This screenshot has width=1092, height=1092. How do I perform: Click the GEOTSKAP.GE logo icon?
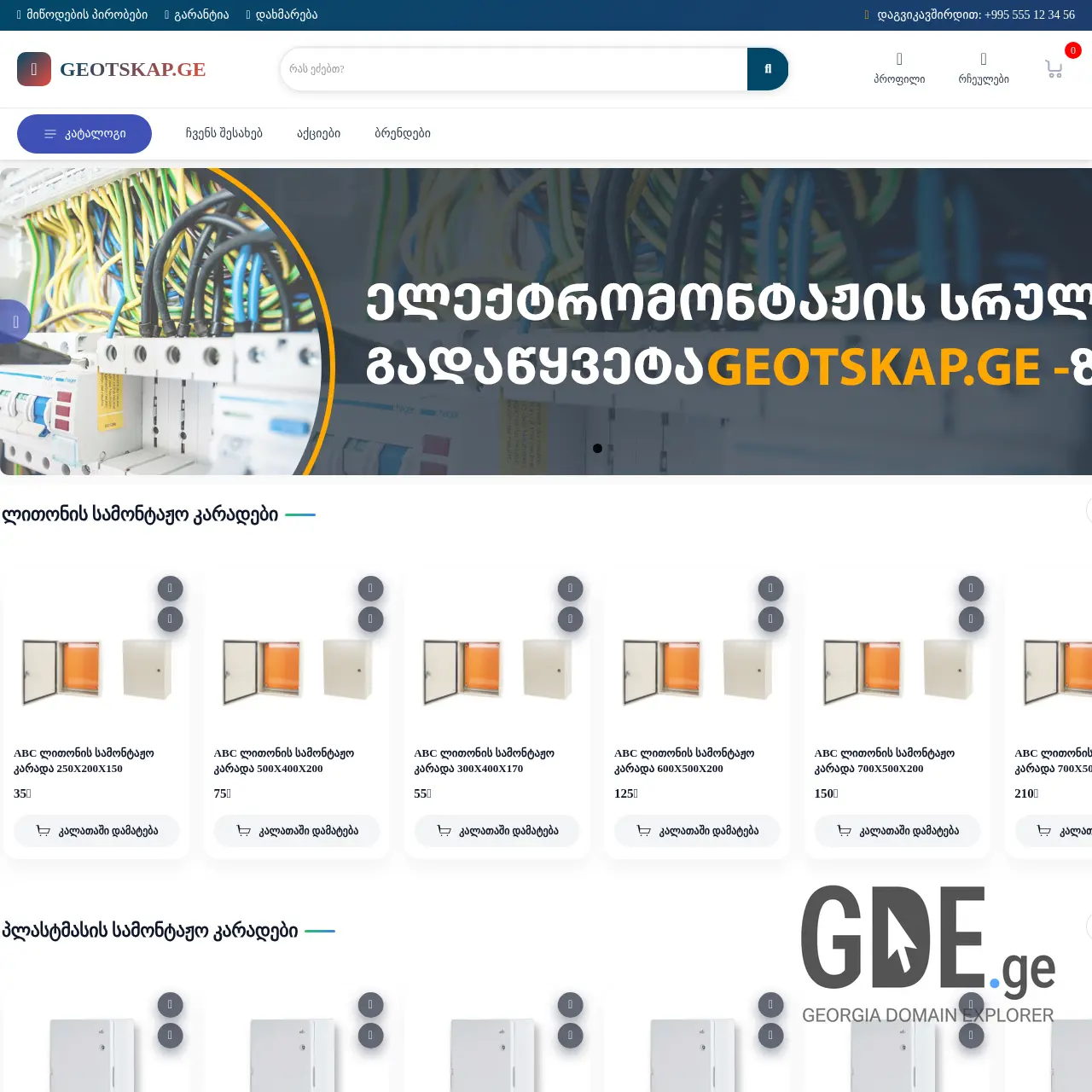[x=34, y=69]
